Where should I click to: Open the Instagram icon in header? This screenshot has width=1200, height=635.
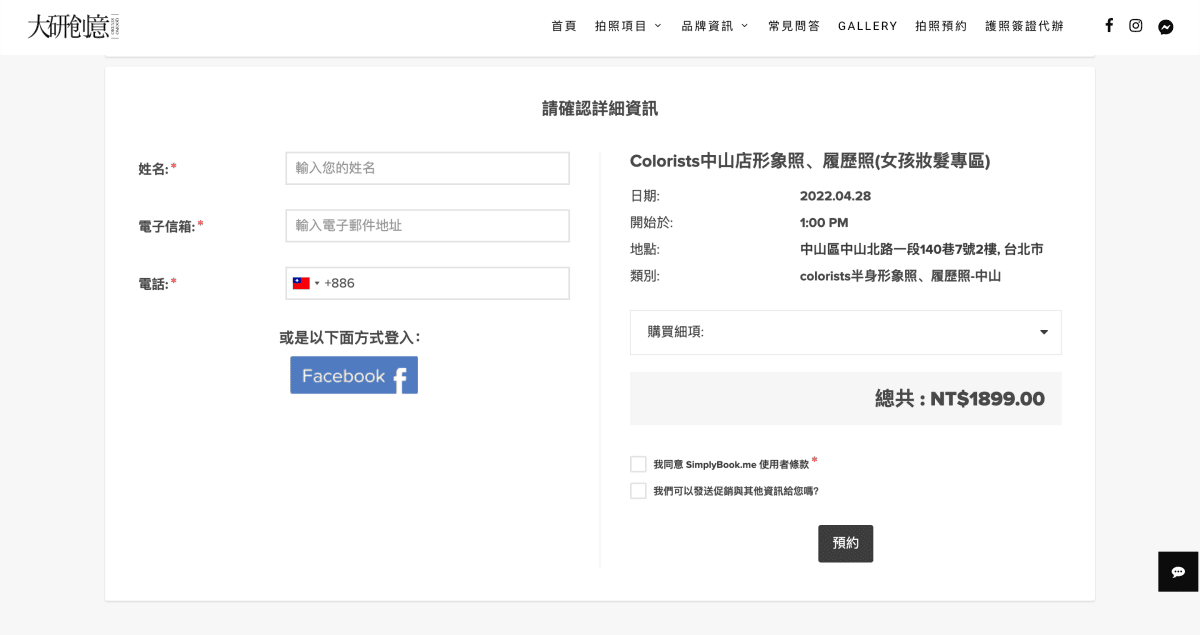click(x=1136, y=26)
